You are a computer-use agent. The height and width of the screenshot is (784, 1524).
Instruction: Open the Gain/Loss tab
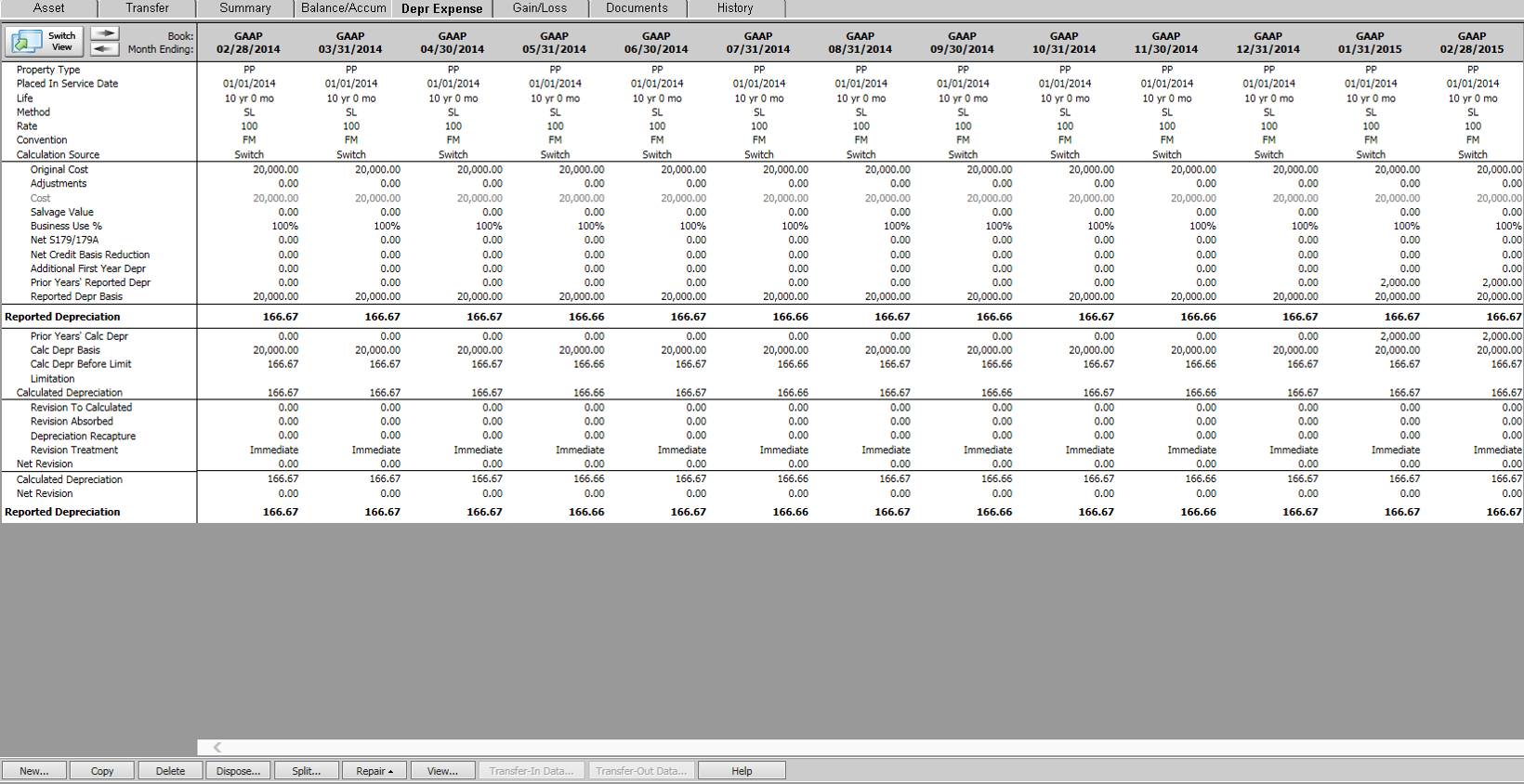point(540,8)
